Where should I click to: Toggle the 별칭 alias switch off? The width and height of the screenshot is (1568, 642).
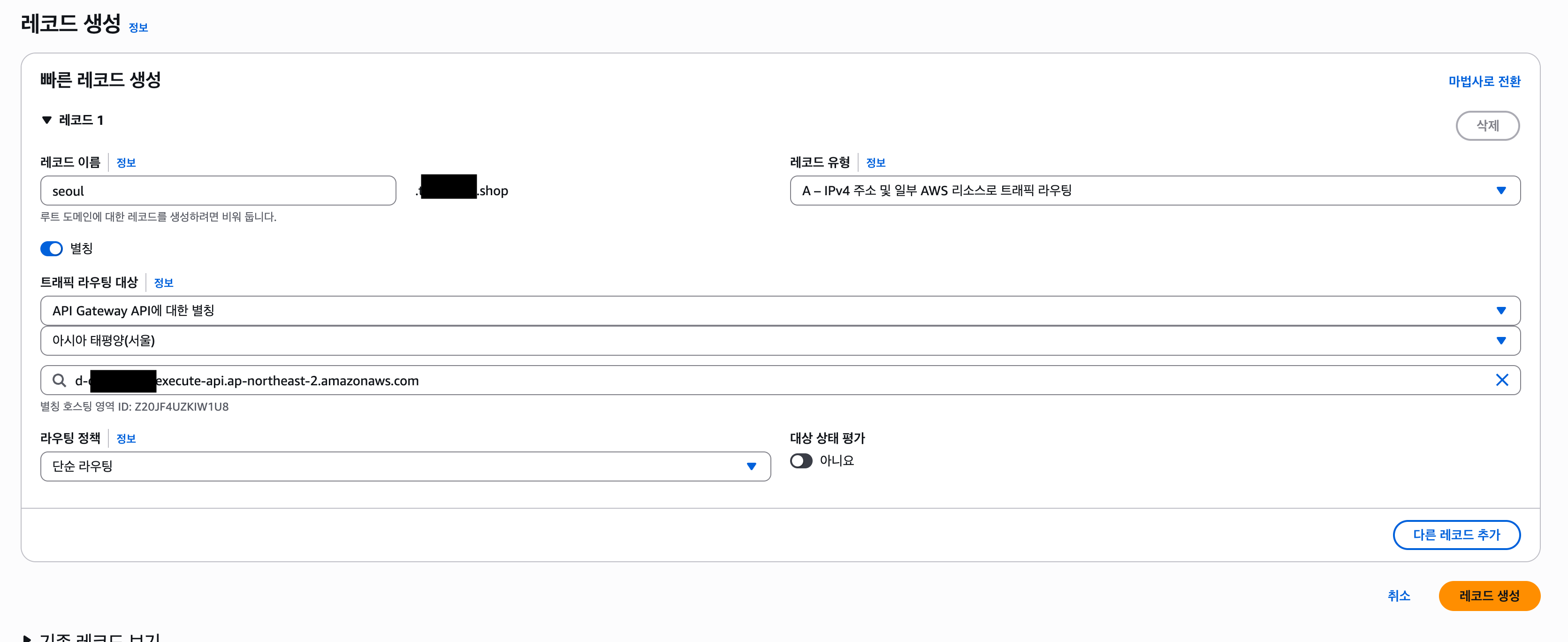(52, 249)
